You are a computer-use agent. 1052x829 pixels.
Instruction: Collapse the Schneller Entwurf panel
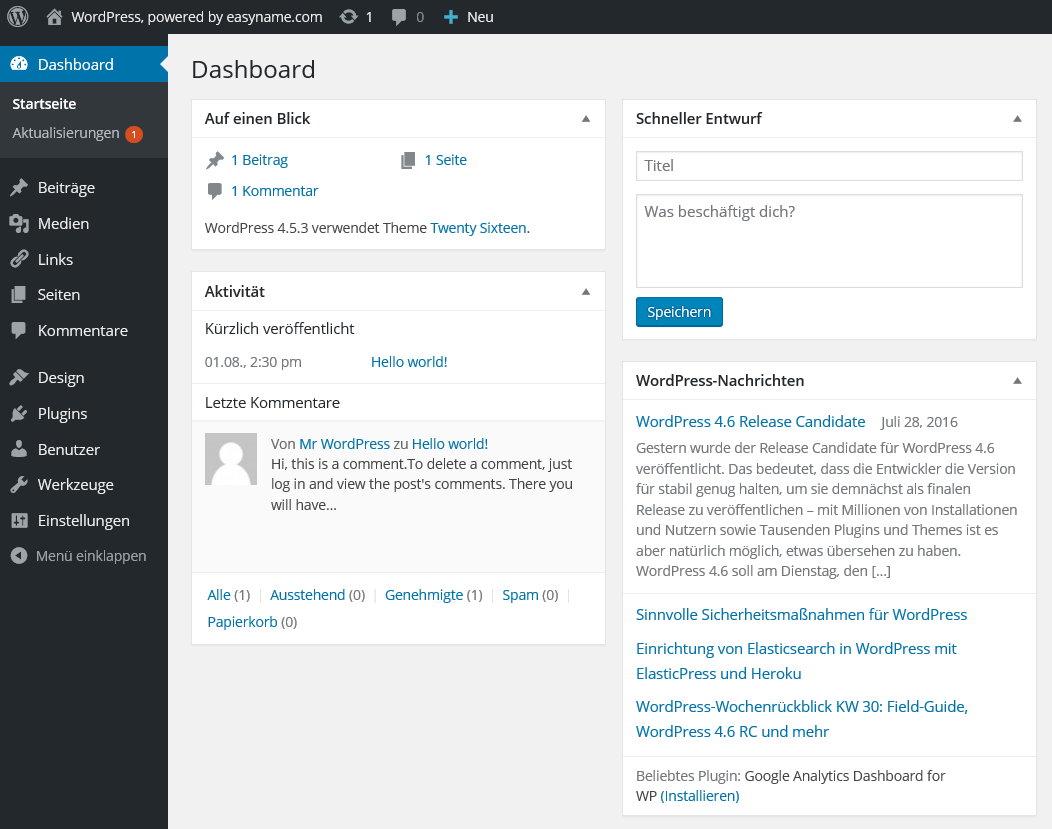point(1017,119)
